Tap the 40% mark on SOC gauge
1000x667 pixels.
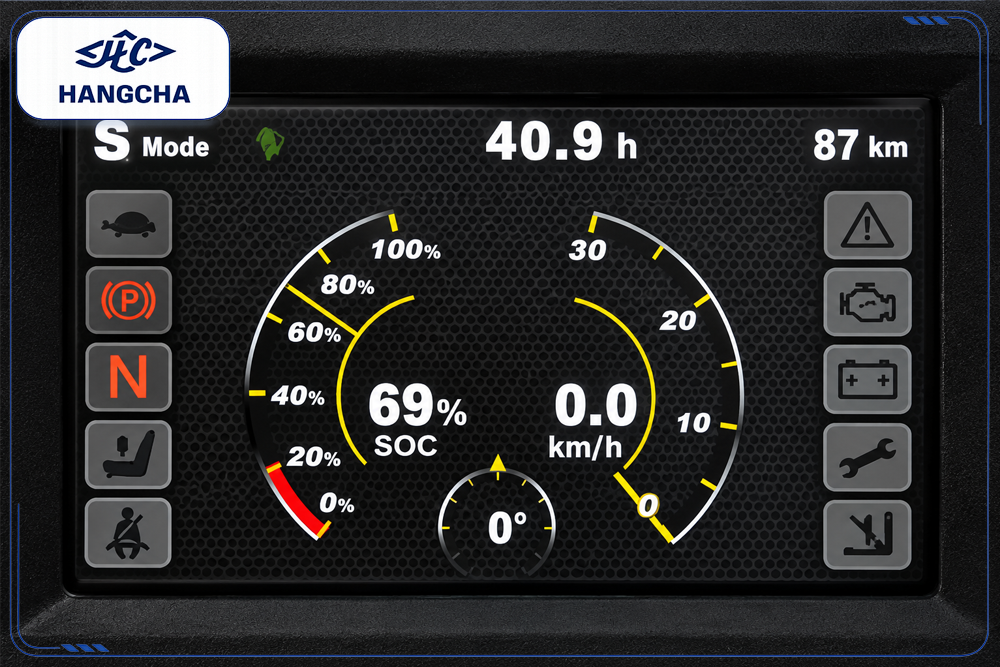pos(298,396)
